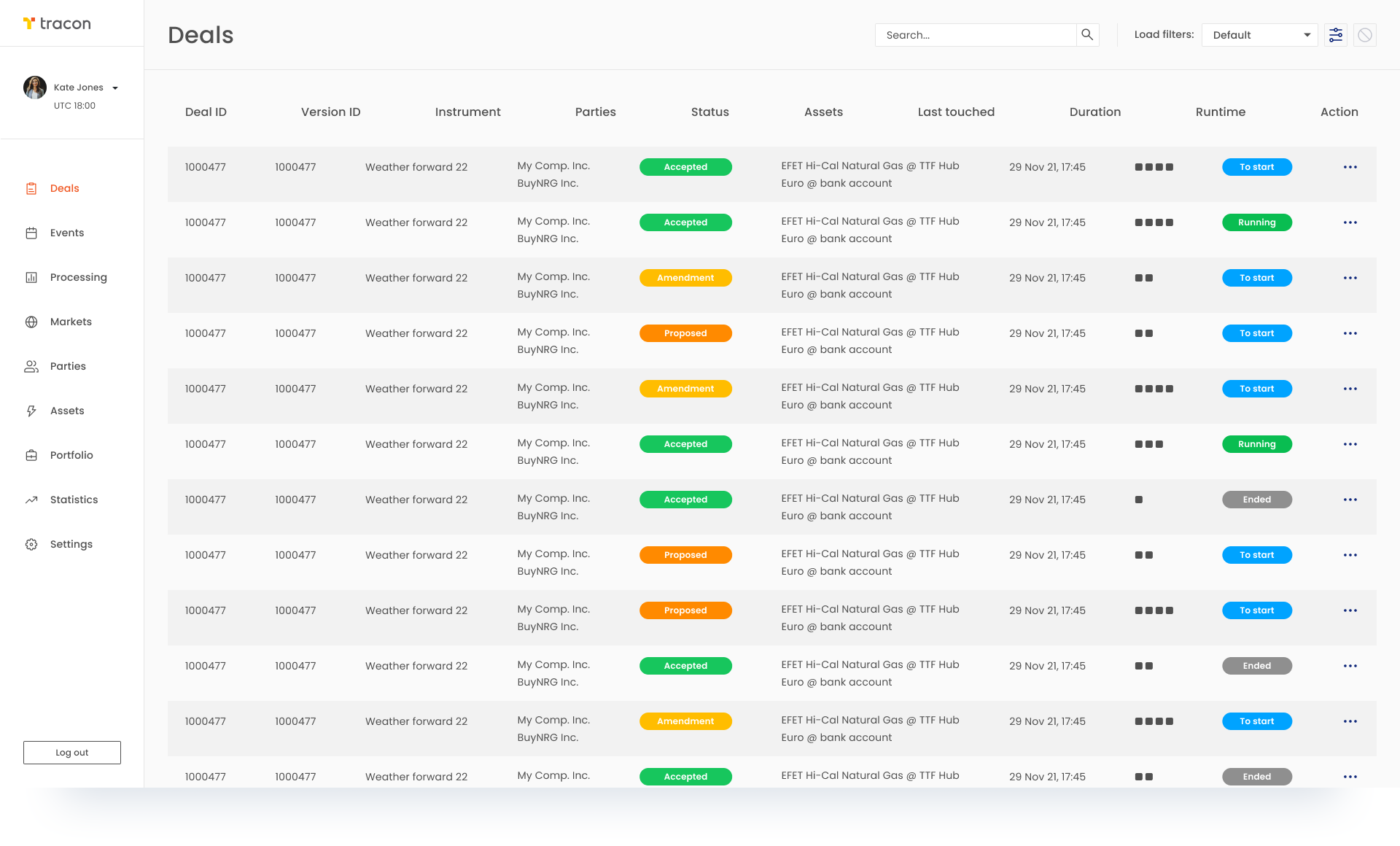Open the Portfolio briefcase icon
1400x846 pixels.
coord(31,455)
